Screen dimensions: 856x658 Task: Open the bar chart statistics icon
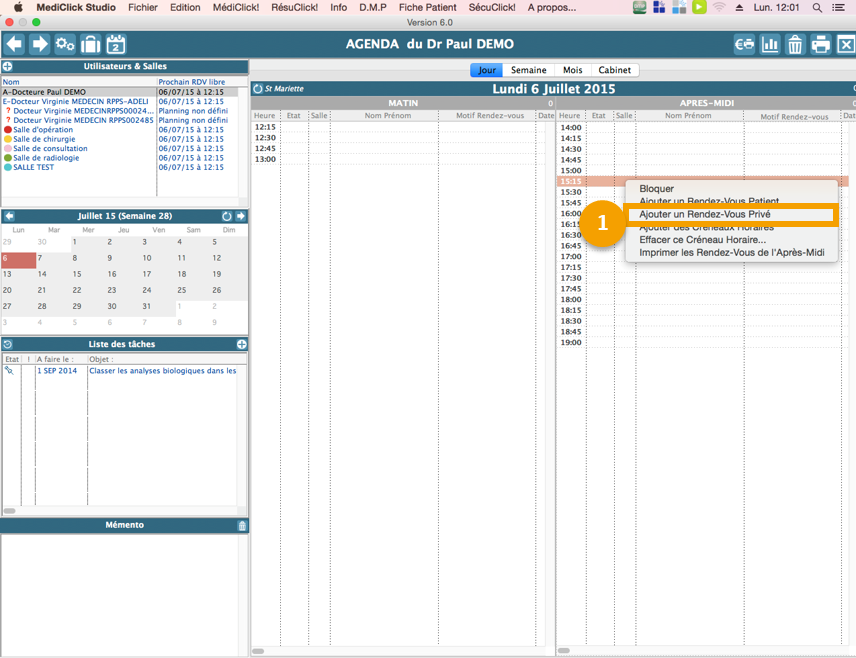770,44
